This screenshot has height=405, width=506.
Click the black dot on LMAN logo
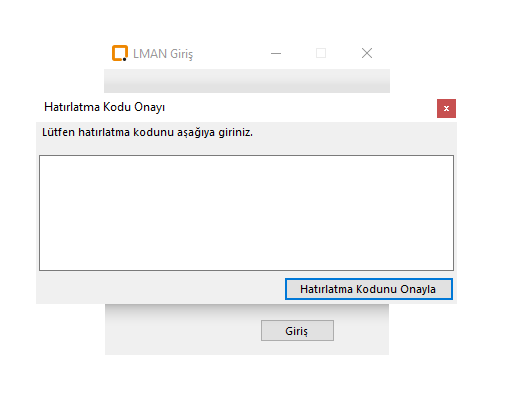pos(124,59)
